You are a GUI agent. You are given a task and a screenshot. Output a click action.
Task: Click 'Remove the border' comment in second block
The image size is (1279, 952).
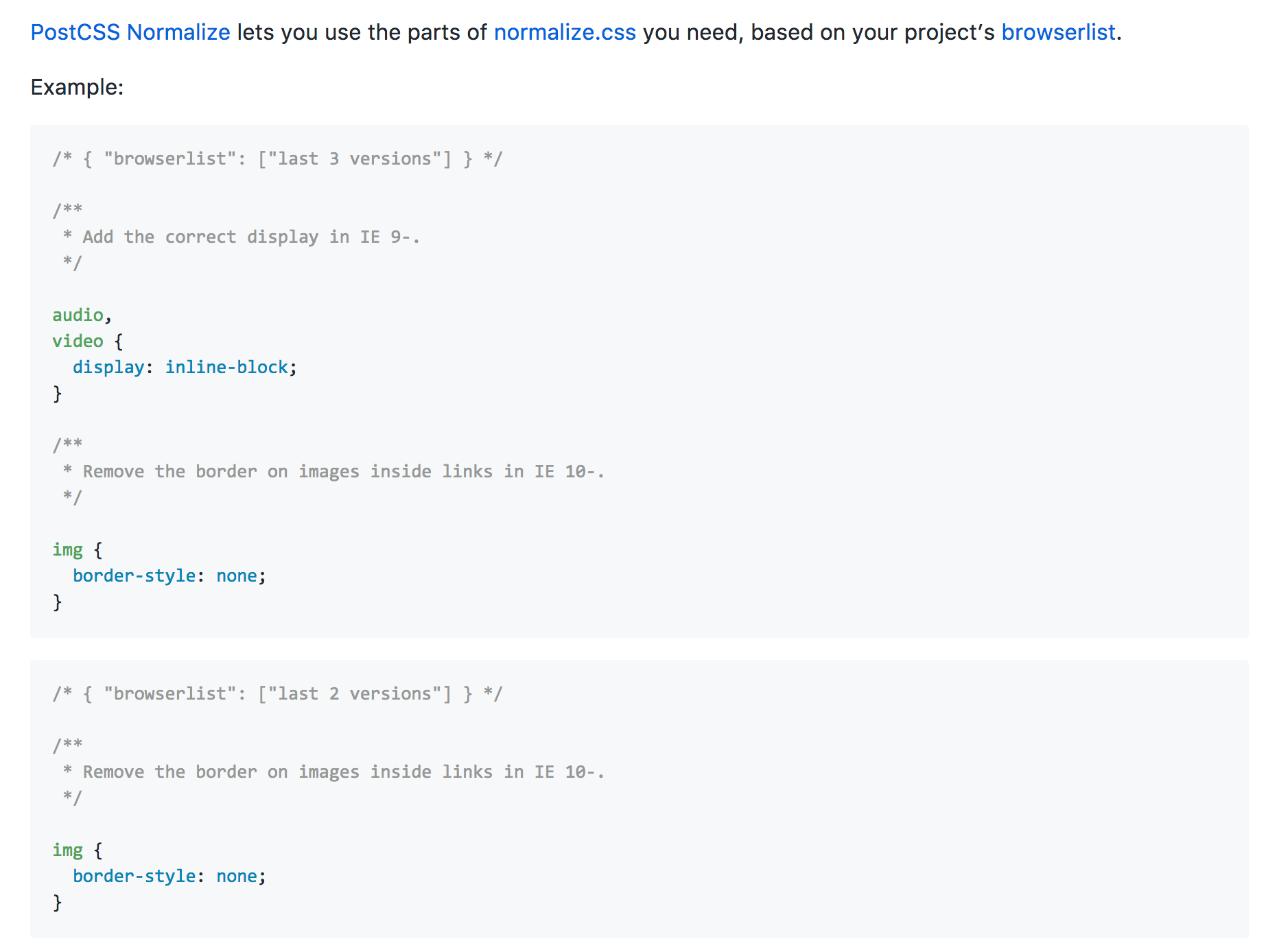[333, 772]
